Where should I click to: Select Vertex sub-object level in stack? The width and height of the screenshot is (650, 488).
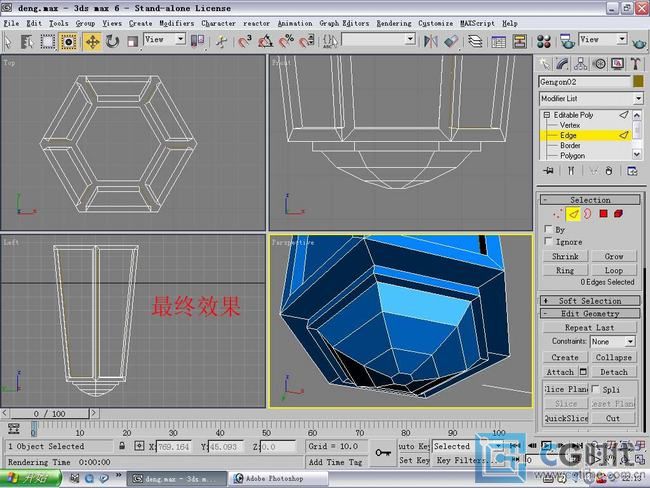pyautogui.click(x=570, y=125)
